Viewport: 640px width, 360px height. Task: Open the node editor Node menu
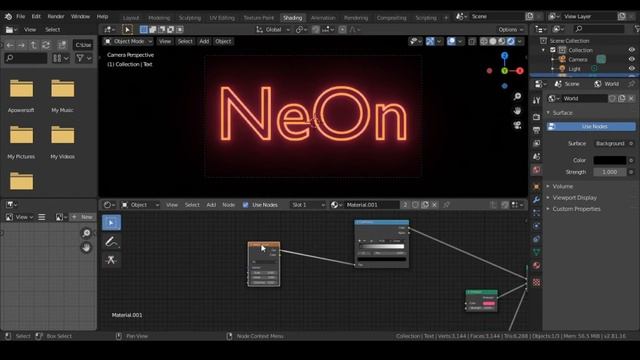pyautogui.click(x=229, y=205)
